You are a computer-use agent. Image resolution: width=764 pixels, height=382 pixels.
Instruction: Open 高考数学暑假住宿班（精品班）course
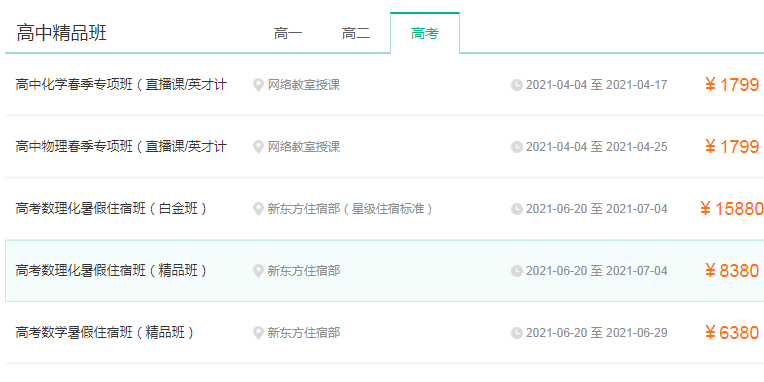tap(105, 333)
